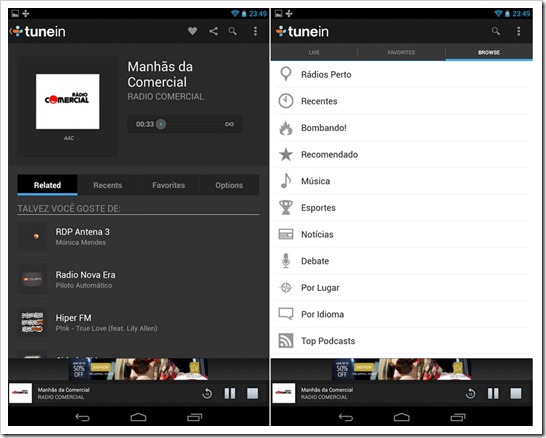This screenshot has width=546, height=438.
Task: Switch to the Options tab
Action: pos(229,185)
